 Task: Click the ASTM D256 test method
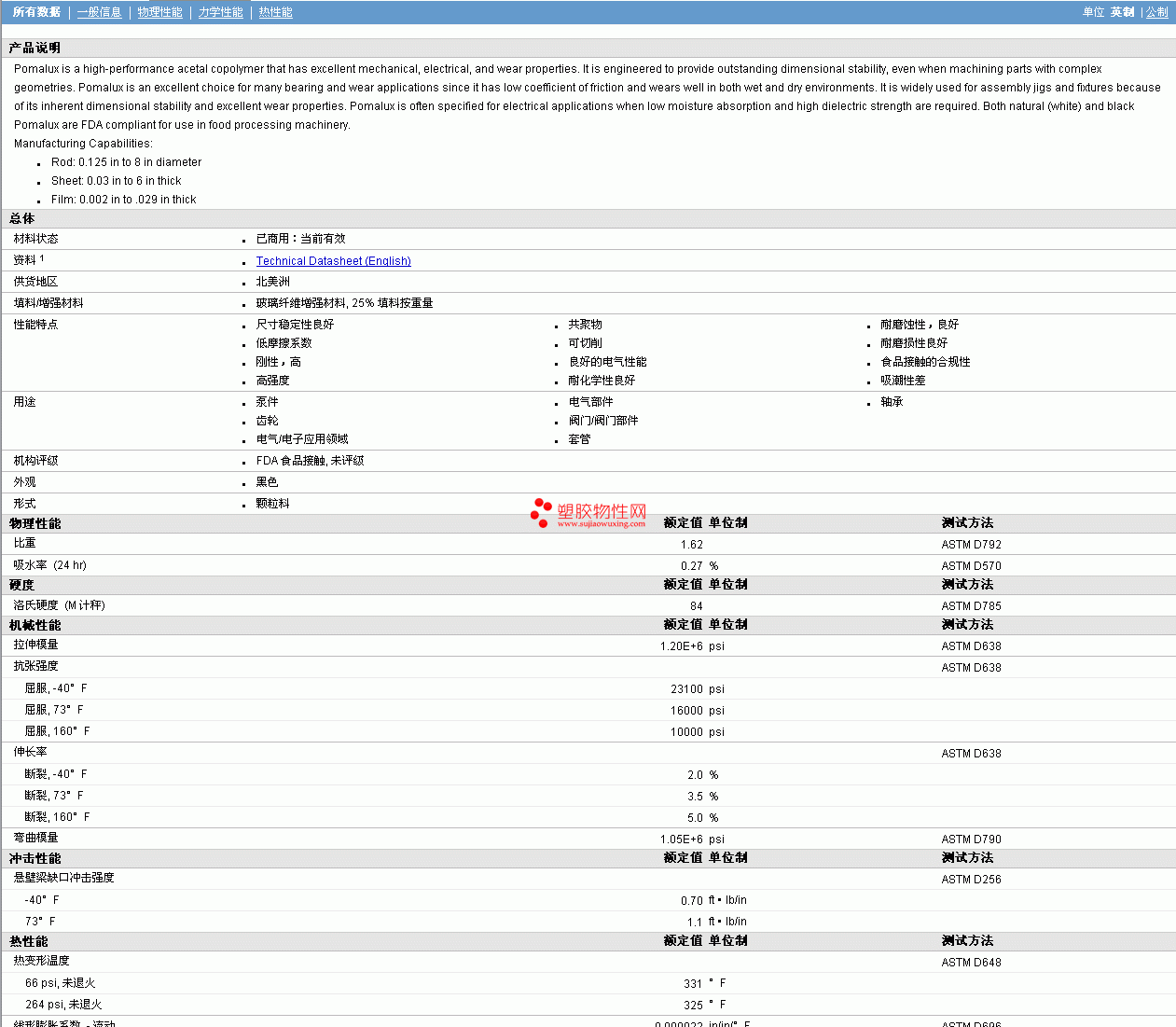tap(972, 880)
